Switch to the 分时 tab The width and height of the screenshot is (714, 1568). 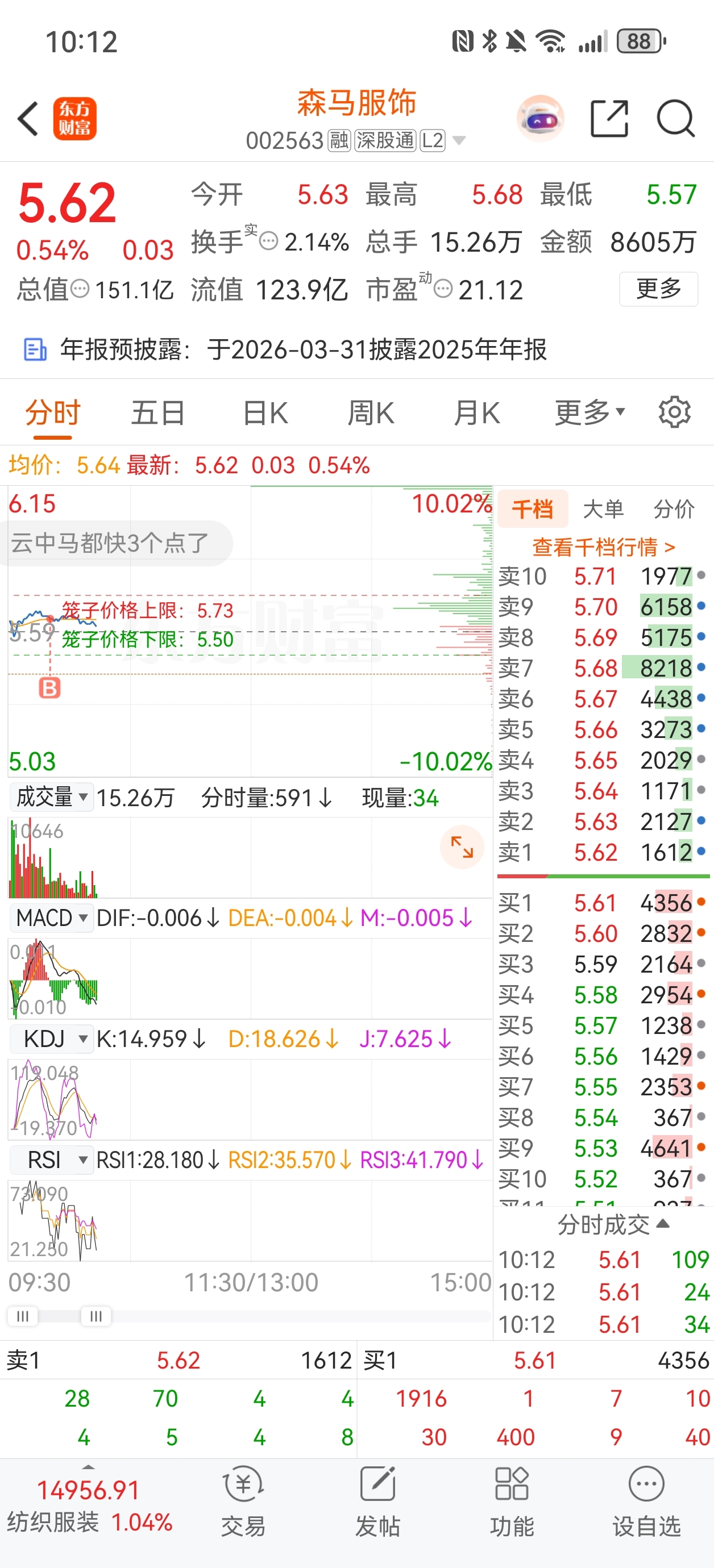coord(53,412)
